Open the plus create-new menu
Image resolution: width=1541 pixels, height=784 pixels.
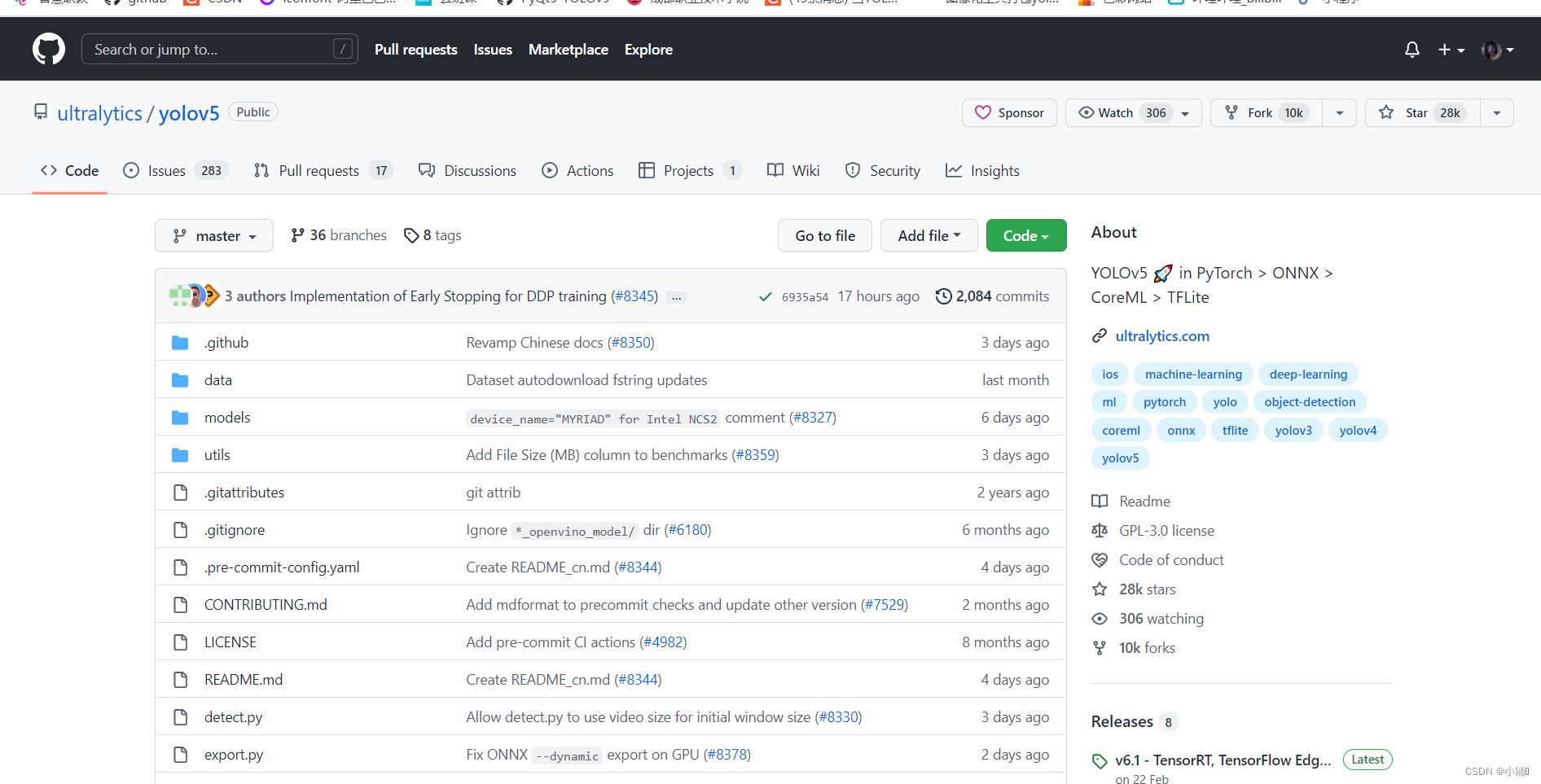point(1451,50)
